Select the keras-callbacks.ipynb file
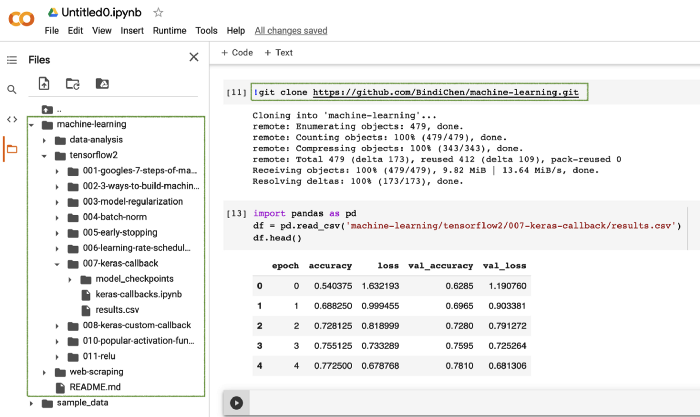The height and width of the screenshot is (417, 700). point(138,294)
